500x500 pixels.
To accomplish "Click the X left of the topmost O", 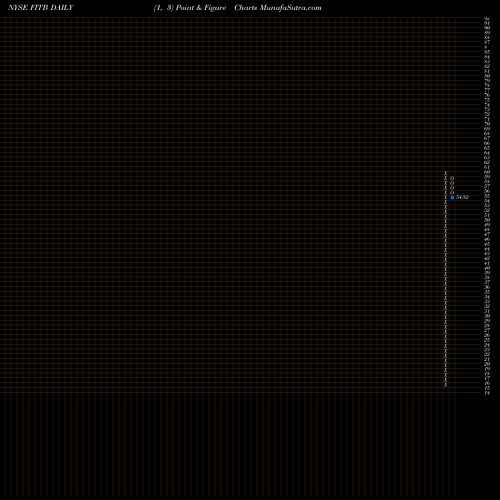I will pos(446,178).
